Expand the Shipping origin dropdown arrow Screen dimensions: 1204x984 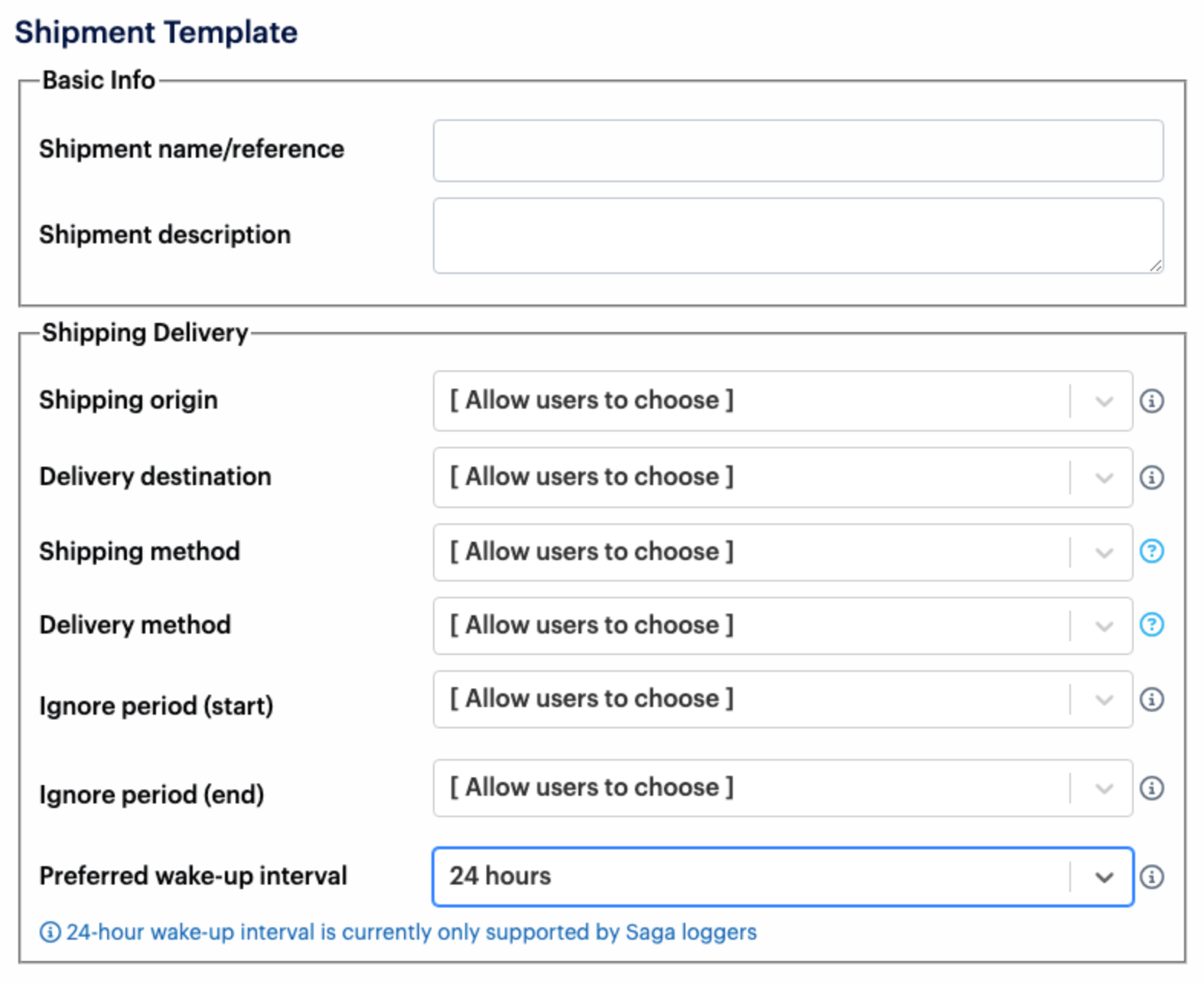pyautogui.click(x=1103, y=401)
